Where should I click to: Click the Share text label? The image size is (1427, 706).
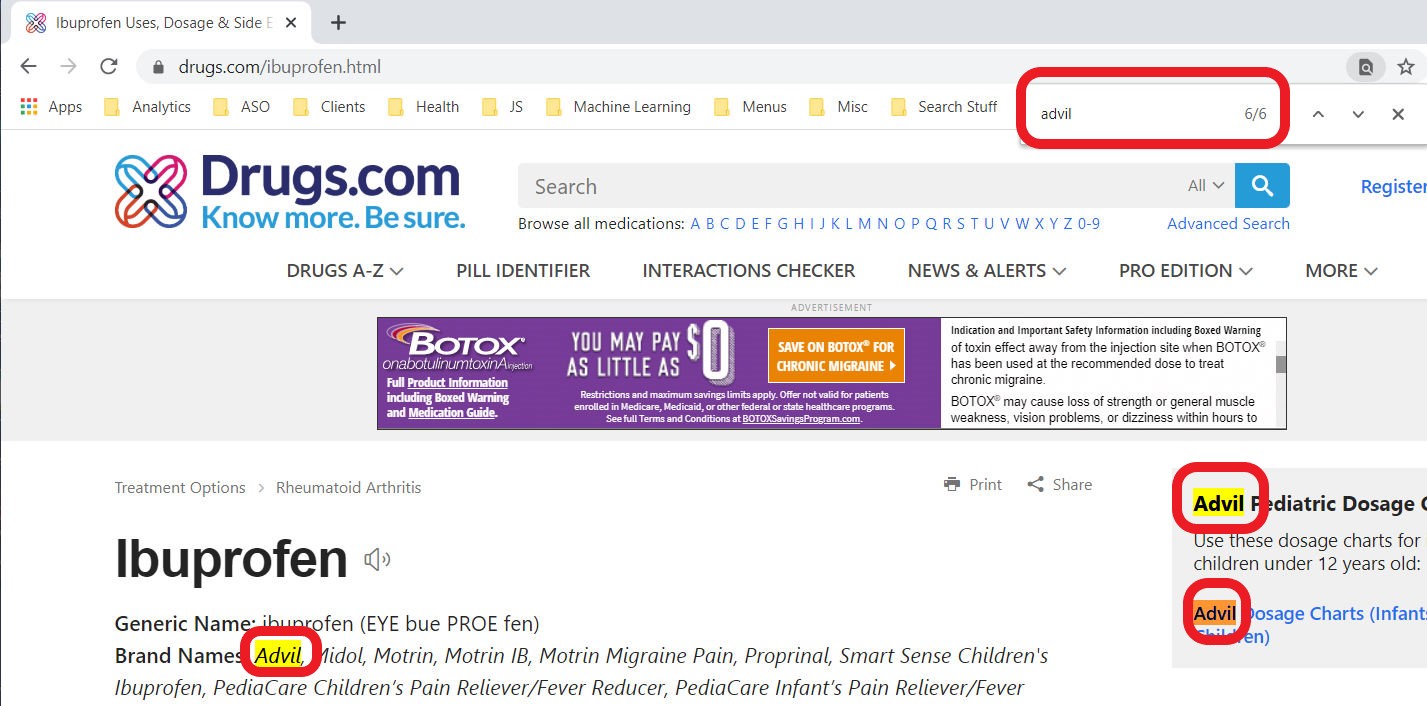click(x=1072, y=484)
